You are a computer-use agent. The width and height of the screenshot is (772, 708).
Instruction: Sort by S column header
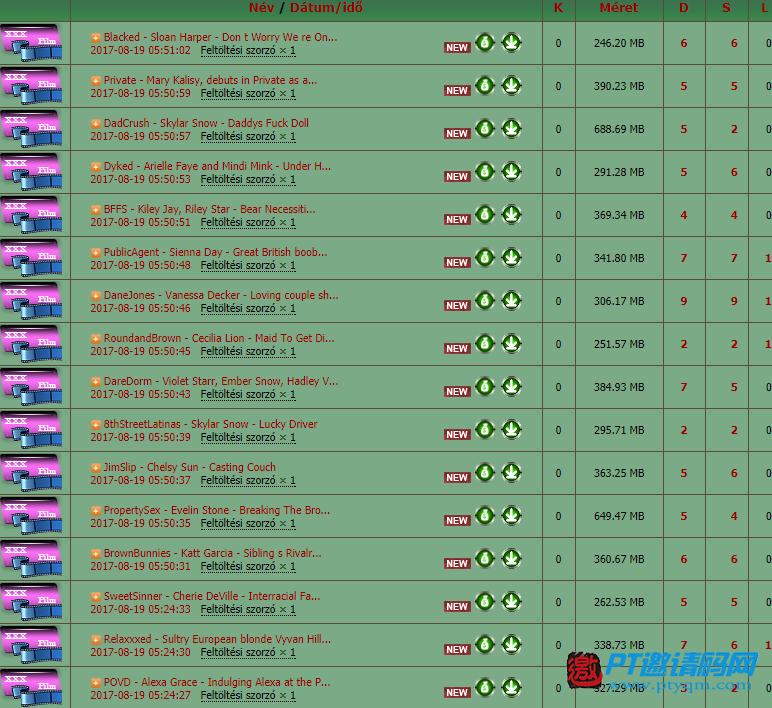(726, 7)
